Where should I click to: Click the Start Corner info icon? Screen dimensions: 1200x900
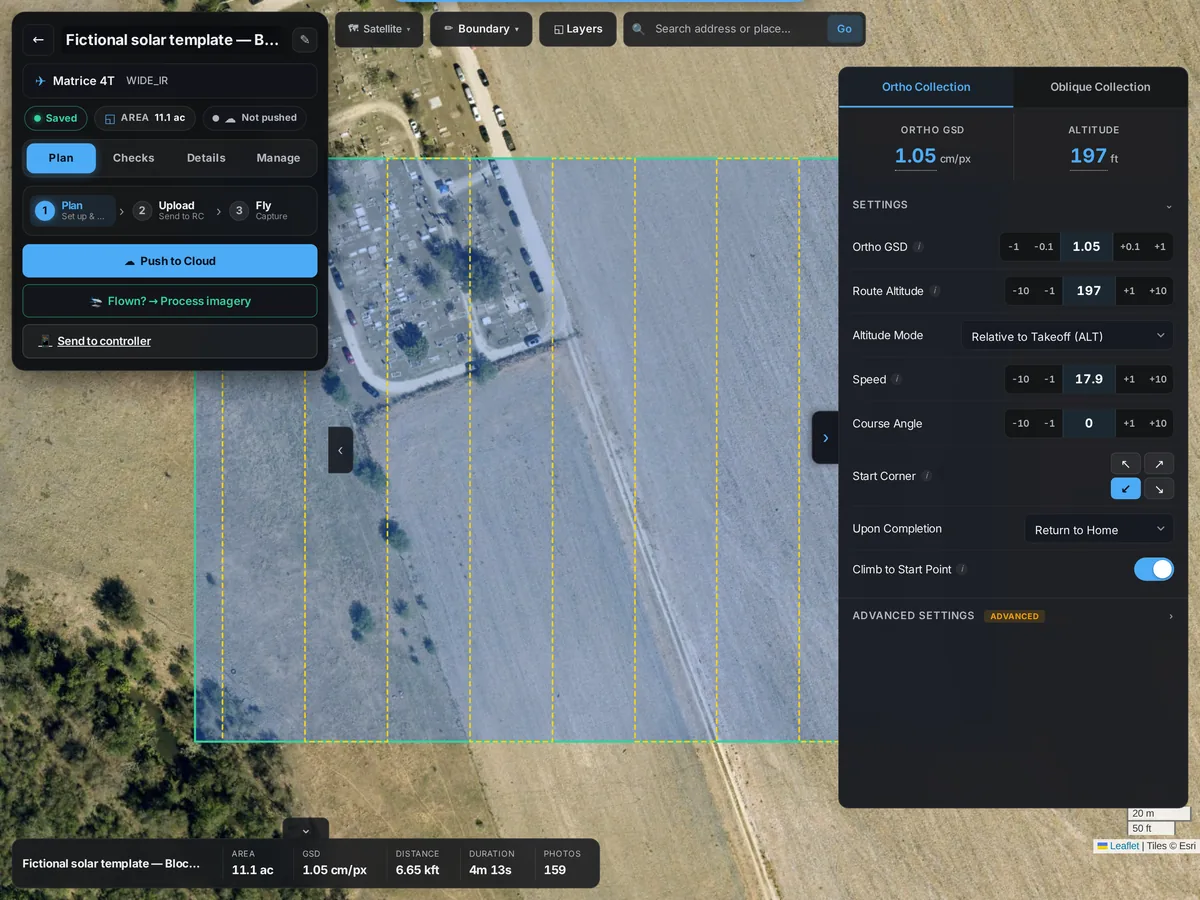(927, 476)
